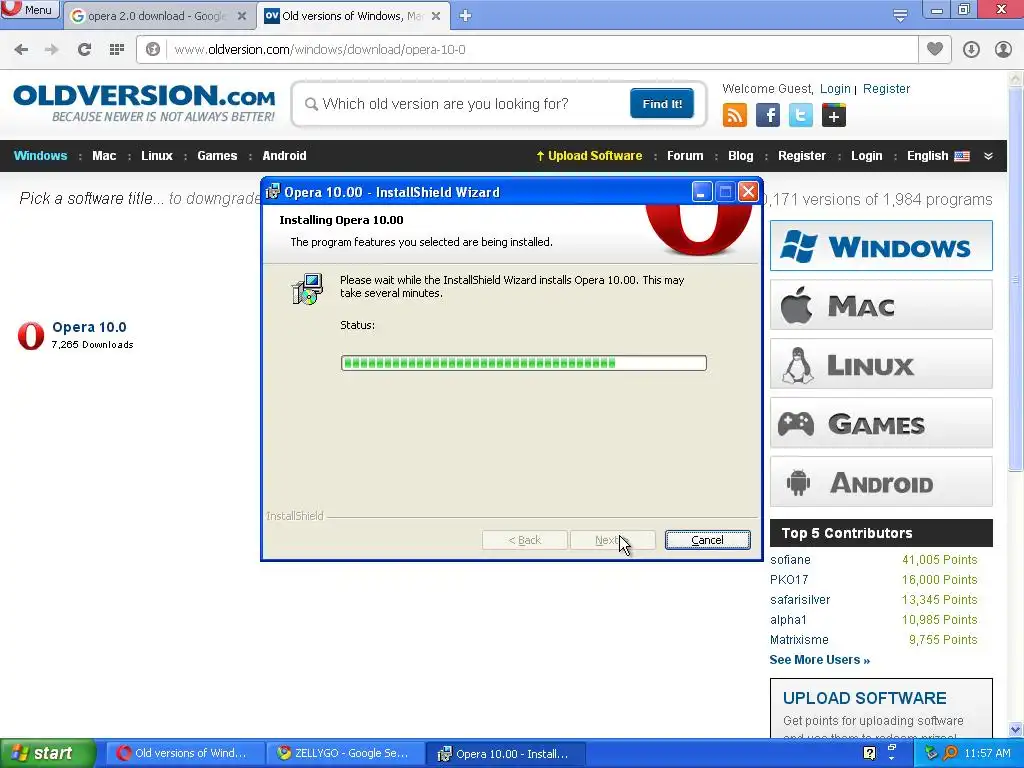Image resolution: width=1024 pixels, height=768 pixels.
Task: Click the Linux platform banner
Action: (881, 364)
